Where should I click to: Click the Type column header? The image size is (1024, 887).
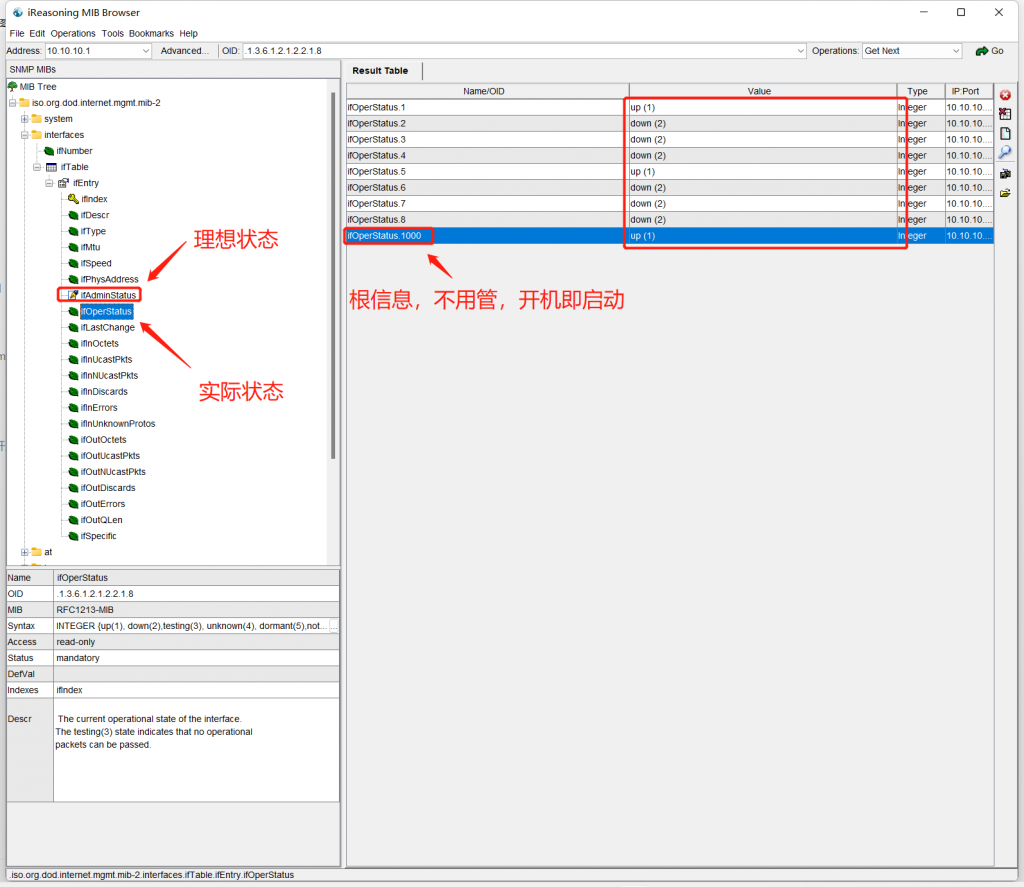pyautogui.click(x=918, y=91)
